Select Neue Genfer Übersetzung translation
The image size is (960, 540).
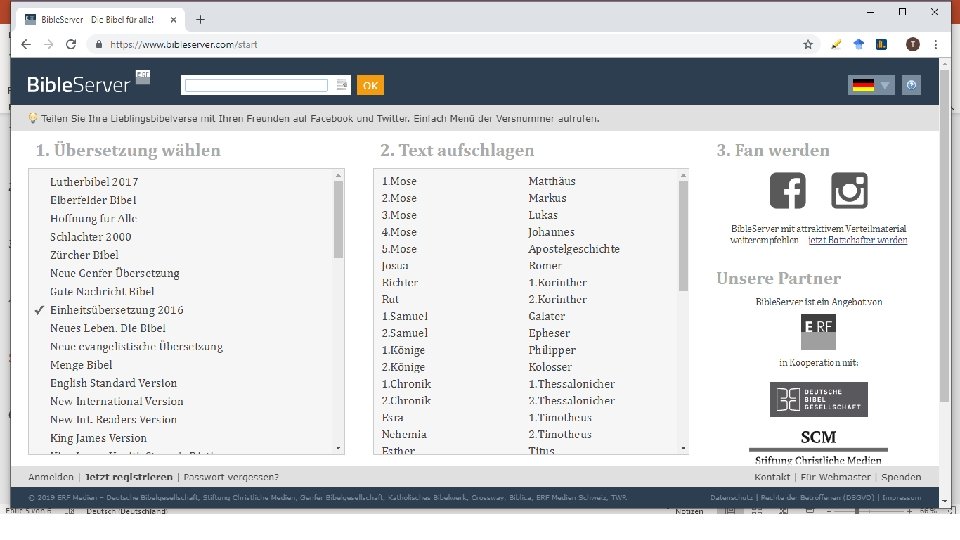tap(114, 273)
